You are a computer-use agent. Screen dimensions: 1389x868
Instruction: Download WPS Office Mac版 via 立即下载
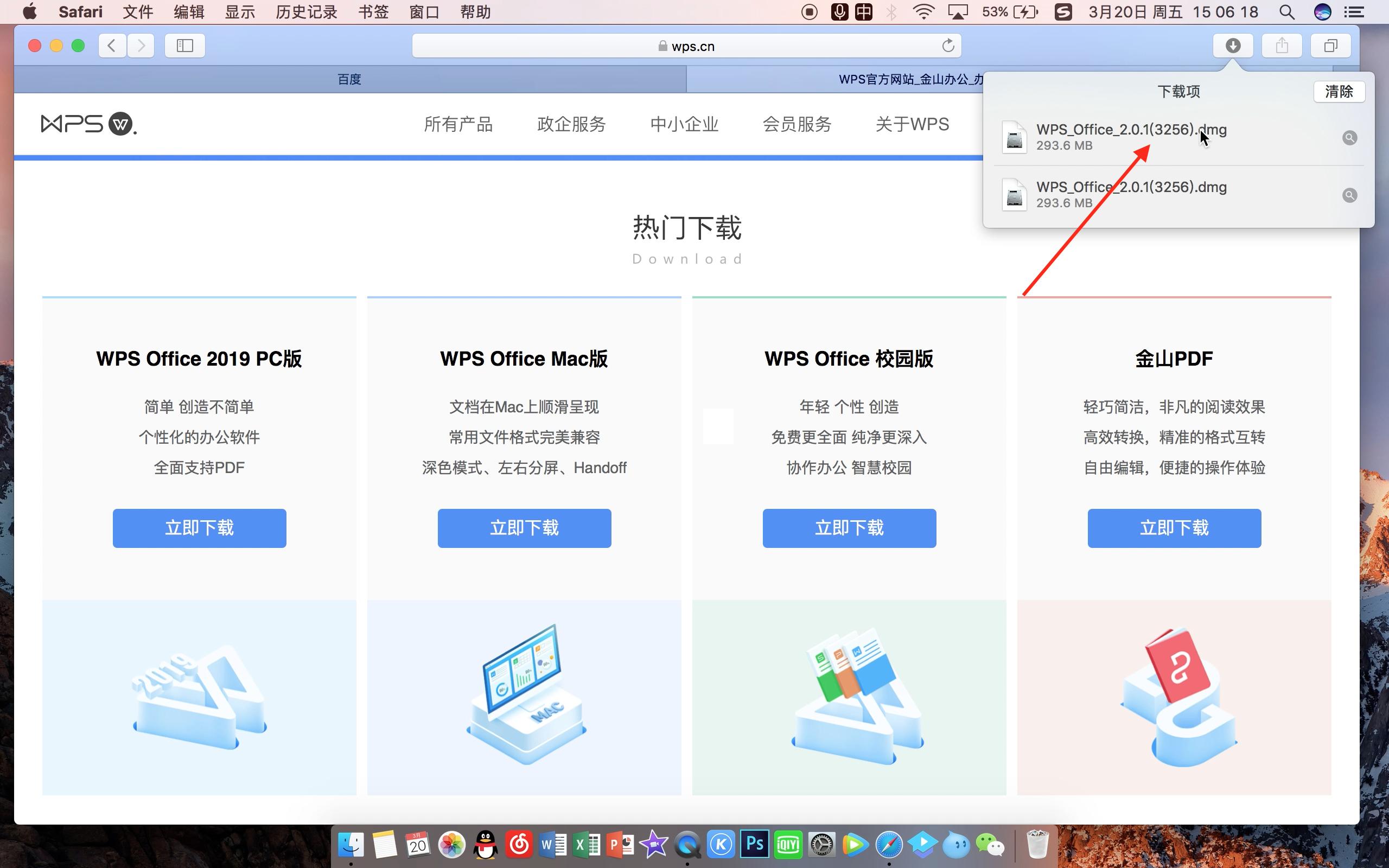tap(524, 527)
